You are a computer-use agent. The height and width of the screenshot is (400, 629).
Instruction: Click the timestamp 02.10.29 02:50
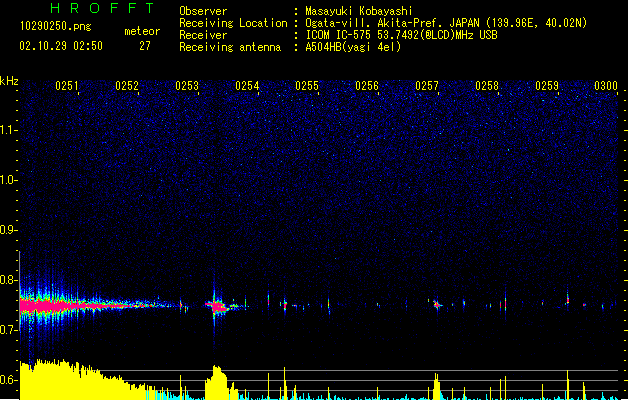pos(61,46)
